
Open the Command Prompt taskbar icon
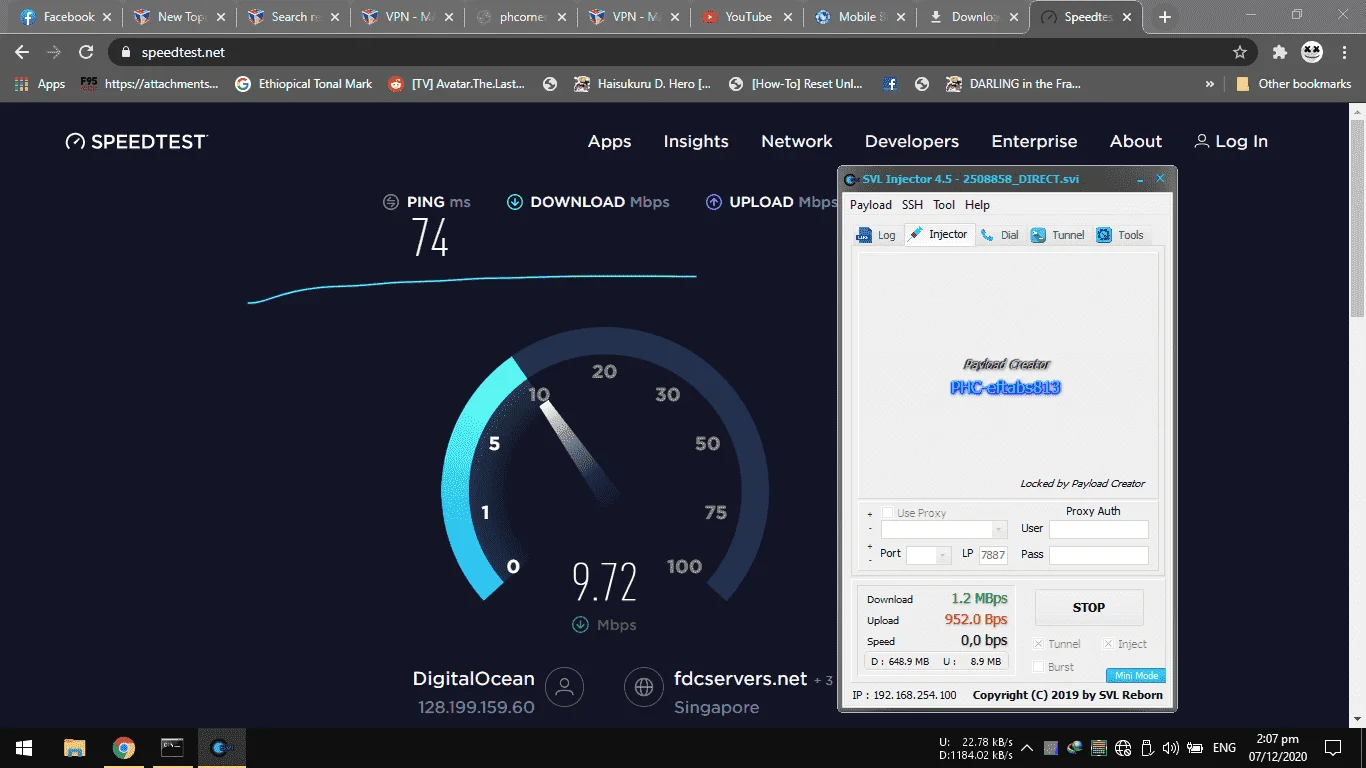pos(172,747)
